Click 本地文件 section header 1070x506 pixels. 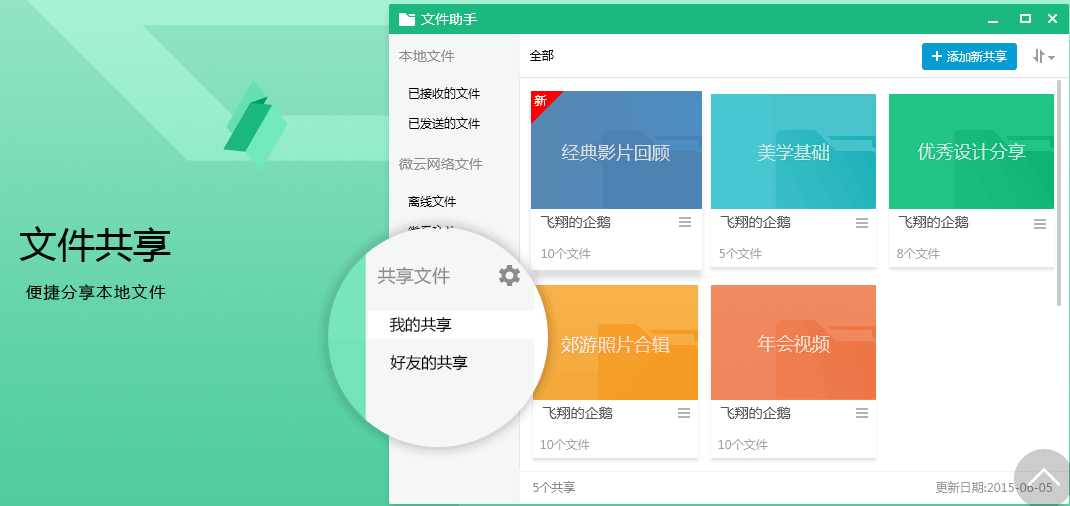(x=426, y=57)
